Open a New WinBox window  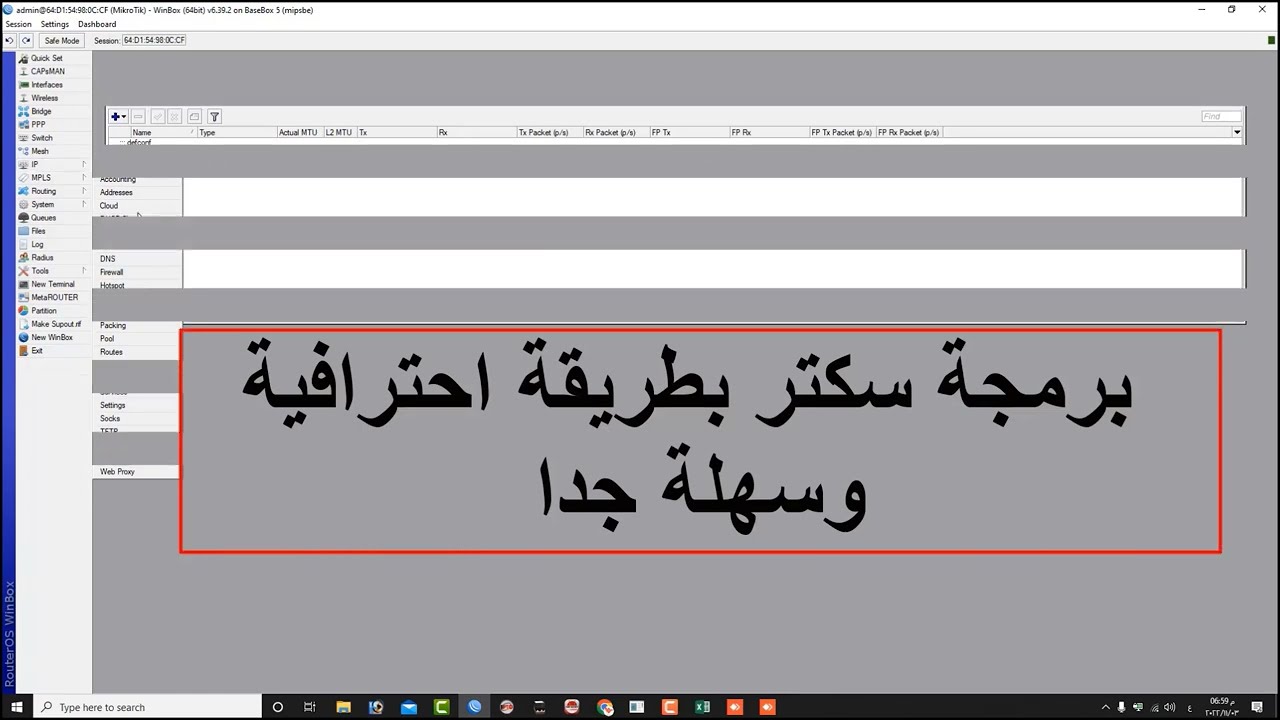52,337
